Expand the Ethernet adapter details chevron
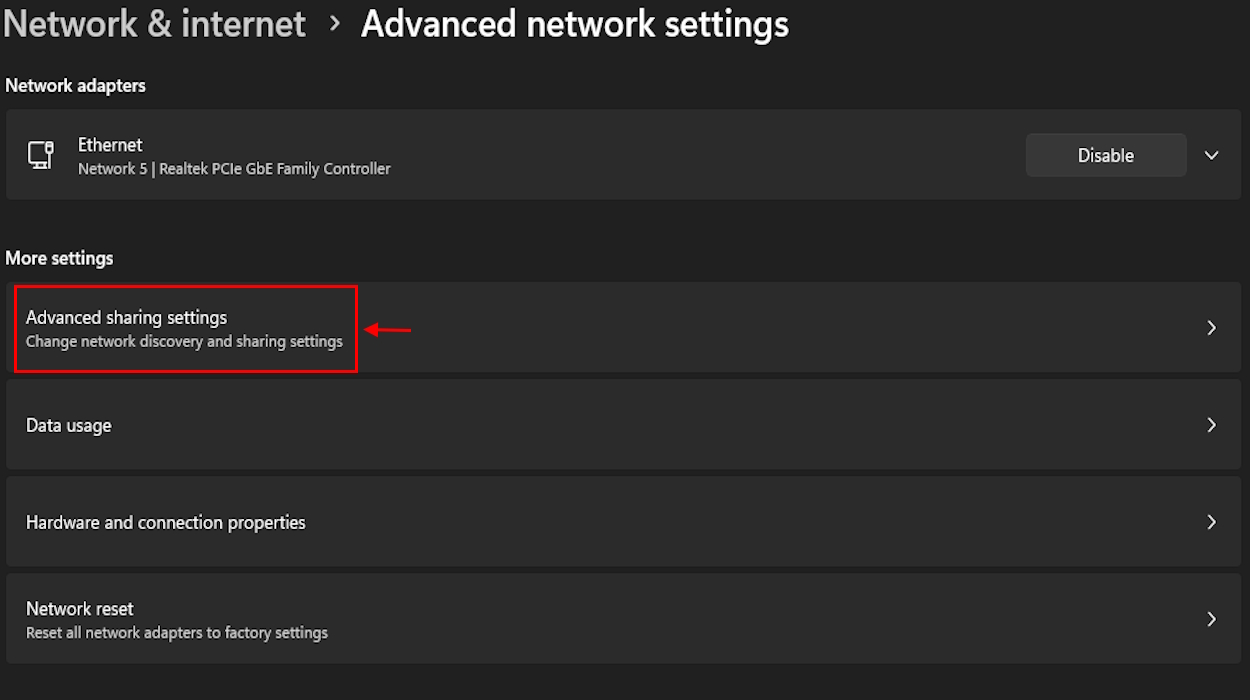The image size is (1250, 700). [1211, 155]
